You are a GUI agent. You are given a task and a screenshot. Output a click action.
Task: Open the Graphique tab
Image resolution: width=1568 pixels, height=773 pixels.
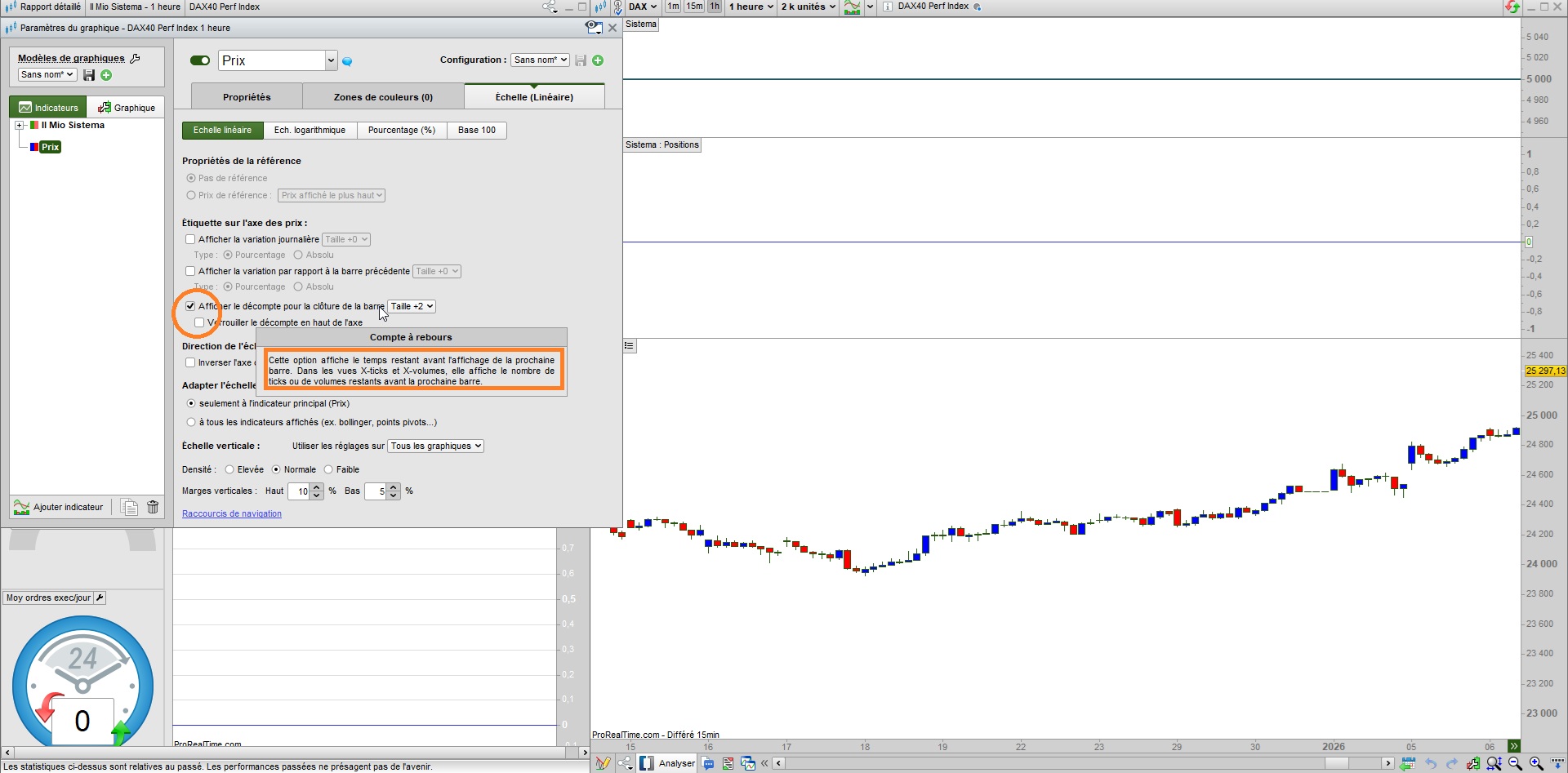[x=127, y=108]
